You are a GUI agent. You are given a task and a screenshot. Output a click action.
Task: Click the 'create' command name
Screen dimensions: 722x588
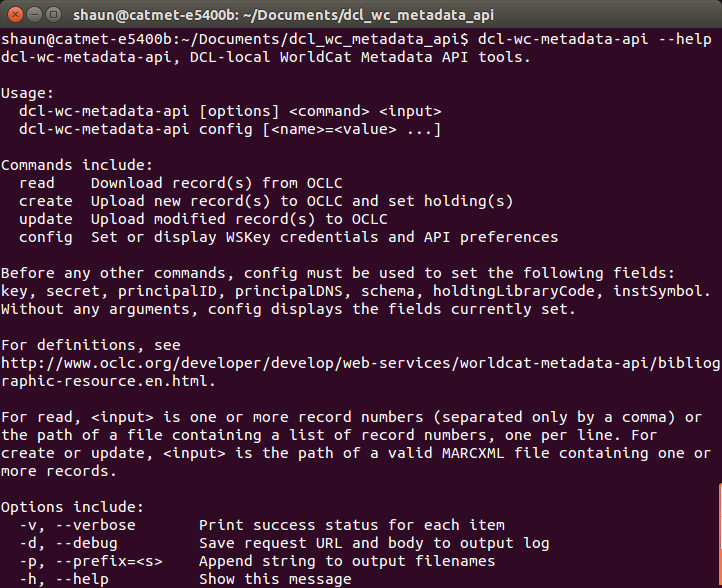pos(46,201)
